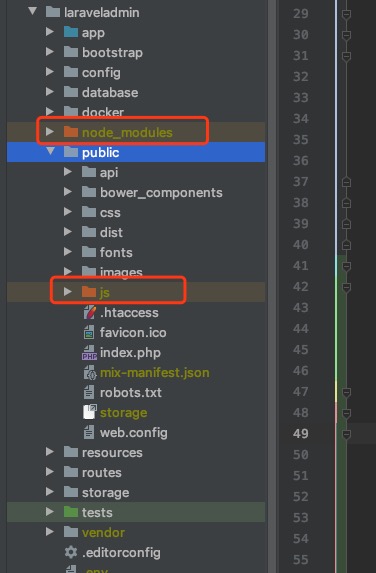Toggle code fold marker on line 29

point(346,15)
